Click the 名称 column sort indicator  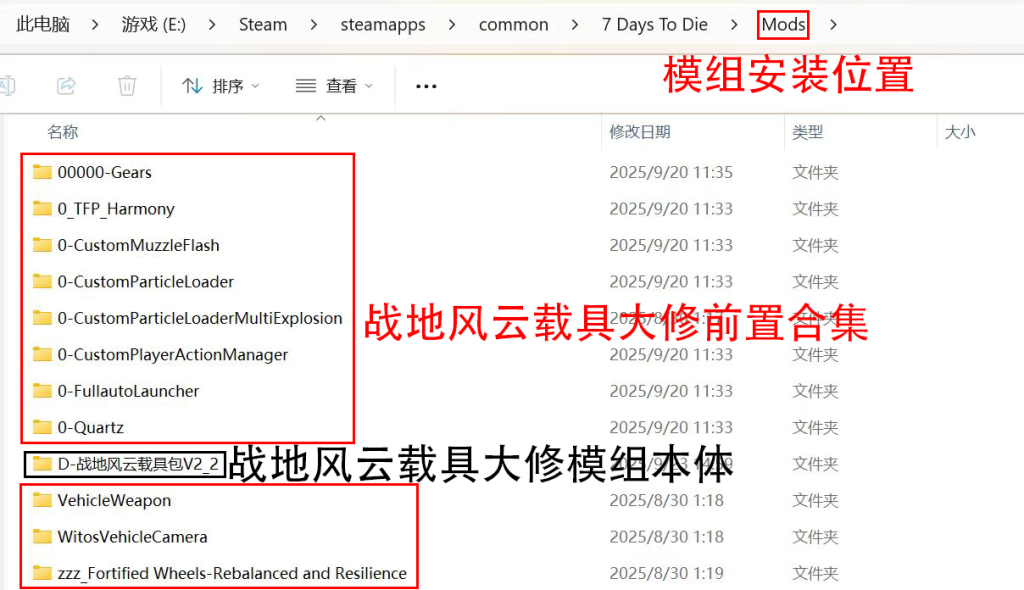click(x=320, y=117)
